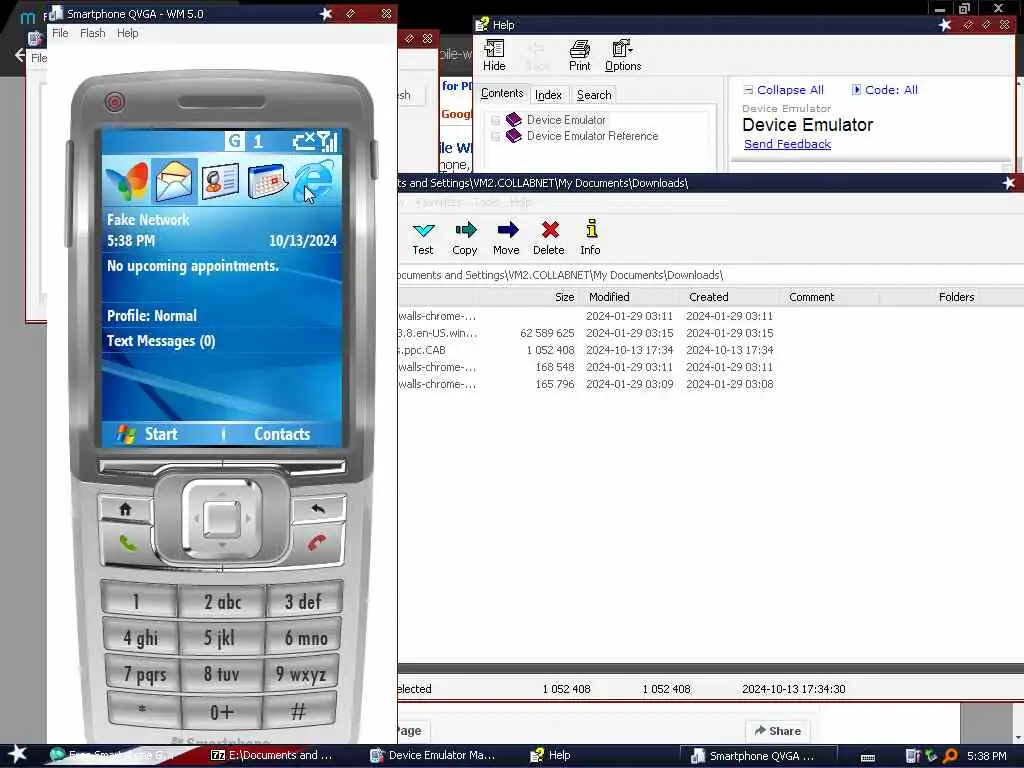
Task: Click the Comment column header
Action: click(x=830, y=297)
